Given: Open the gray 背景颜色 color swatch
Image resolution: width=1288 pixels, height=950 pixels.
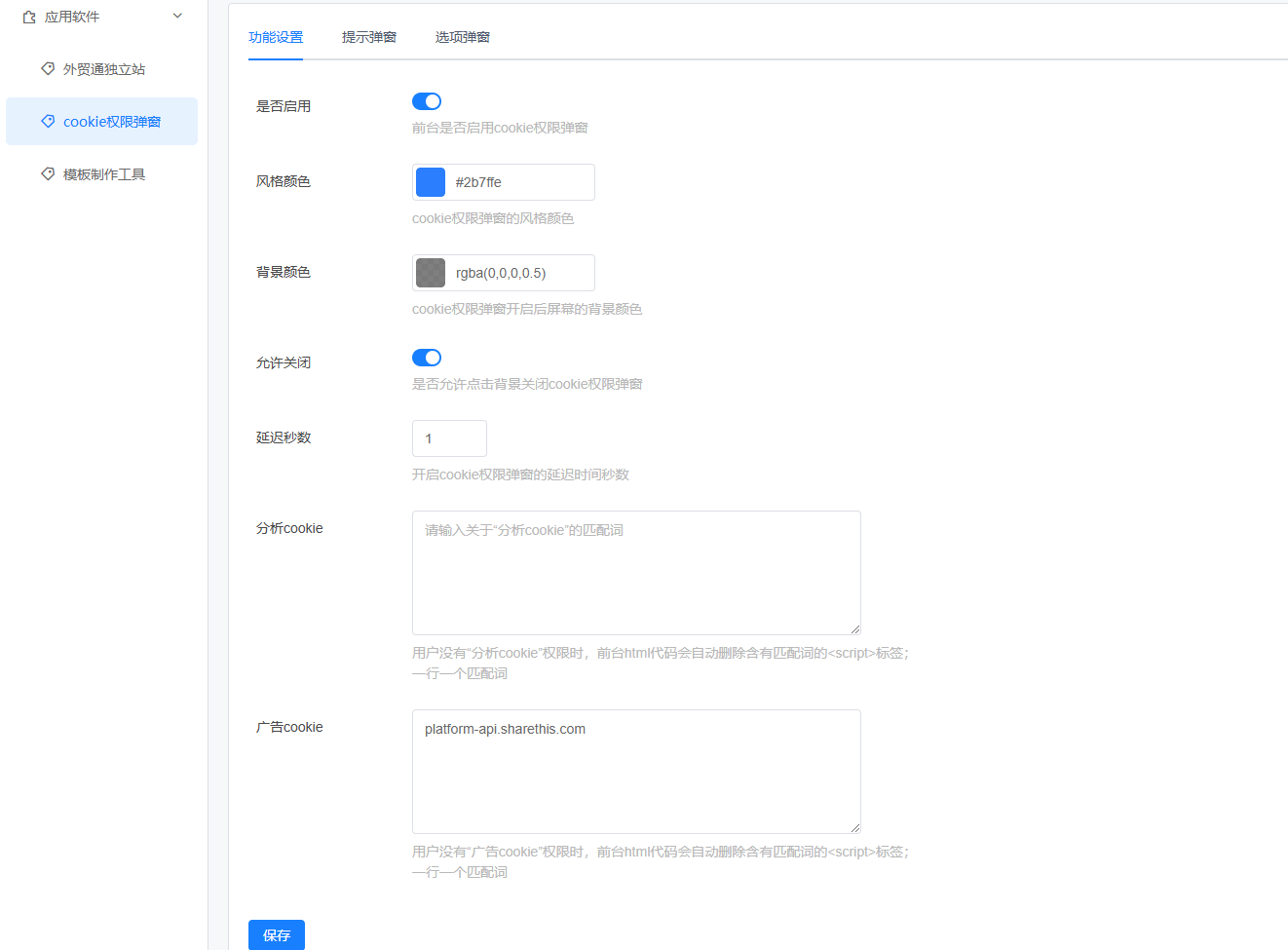Looking at the screenshot, I should pos(431,273).
